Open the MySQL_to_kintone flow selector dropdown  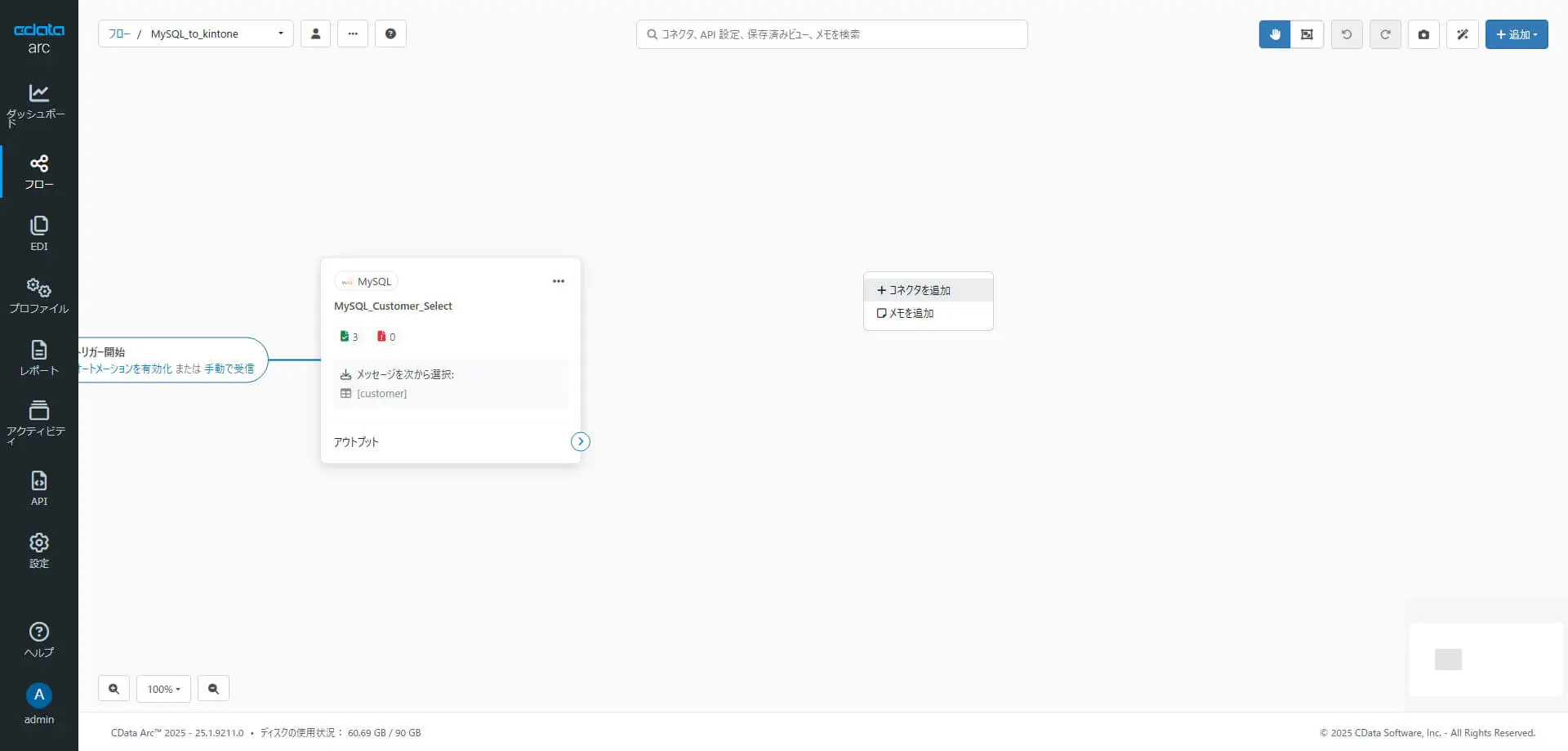click(x=216, y=34)
